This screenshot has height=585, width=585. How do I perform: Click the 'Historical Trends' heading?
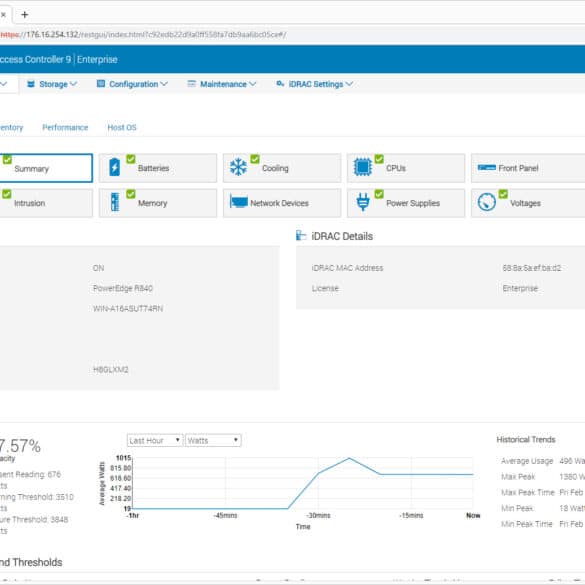[526, 439]
